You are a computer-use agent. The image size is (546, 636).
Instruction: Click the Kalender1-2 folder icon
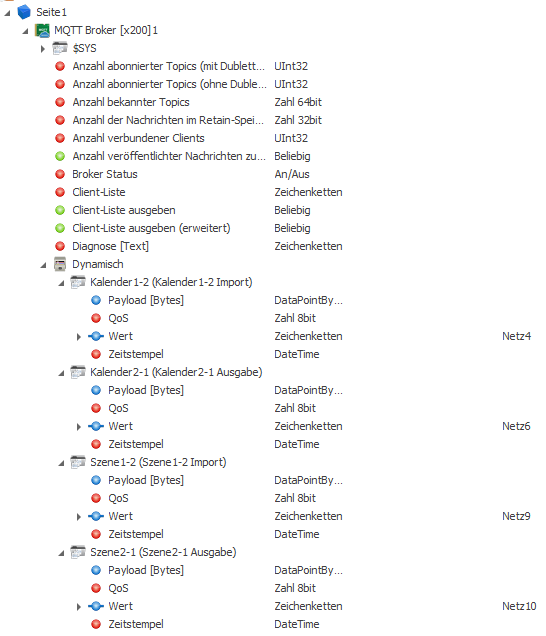pos(78,282)
